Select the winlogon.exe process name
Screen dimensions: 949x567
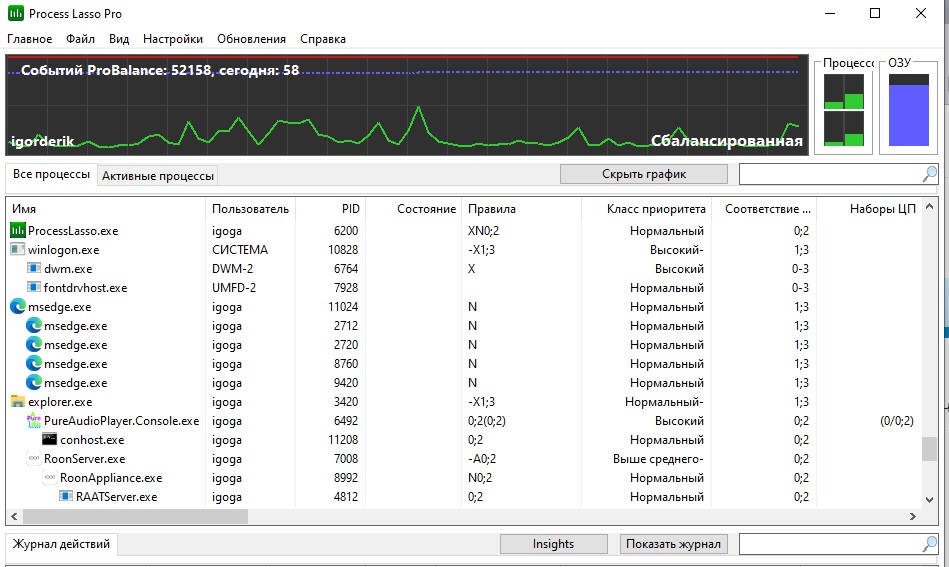64,250
